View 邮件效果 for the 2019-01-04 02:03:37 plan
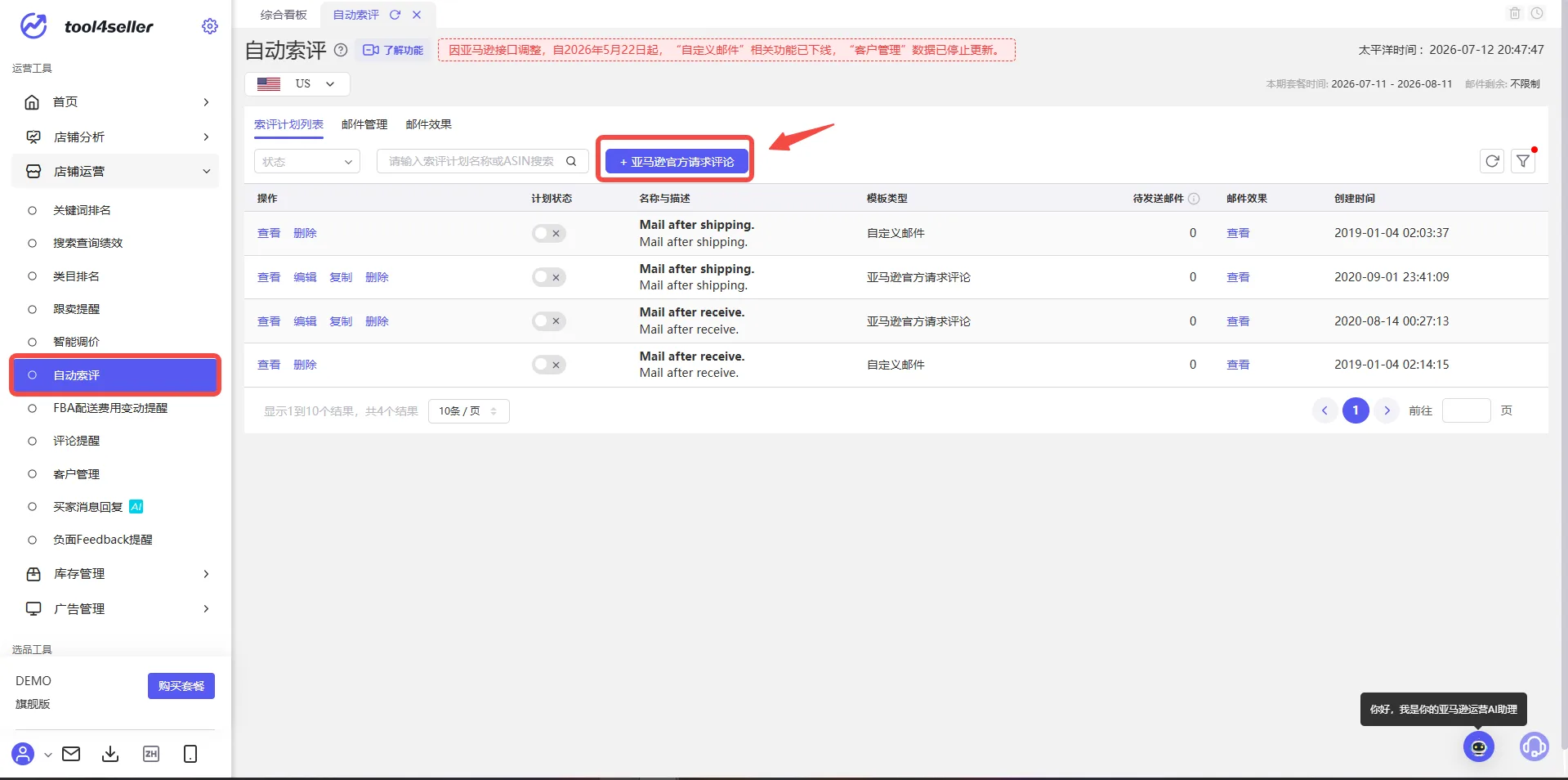The image size is (1568, 780). [x=1238, y=233]
